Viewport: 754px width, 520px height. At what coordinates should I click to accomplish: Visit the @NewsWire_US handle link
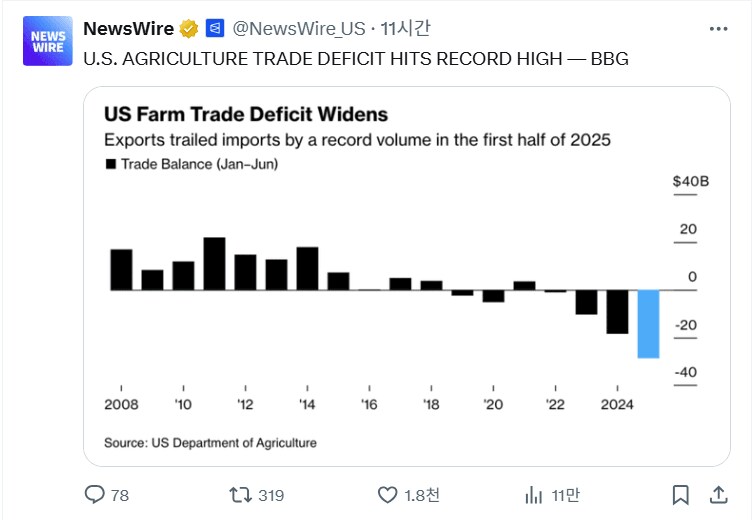point(299,28)
